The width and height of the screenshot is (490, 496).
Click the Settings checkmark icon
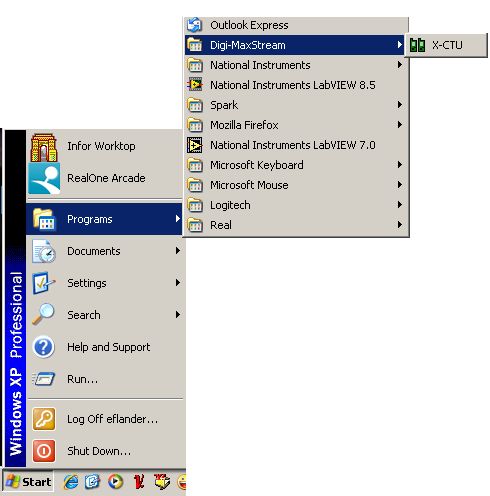[44, 283]
